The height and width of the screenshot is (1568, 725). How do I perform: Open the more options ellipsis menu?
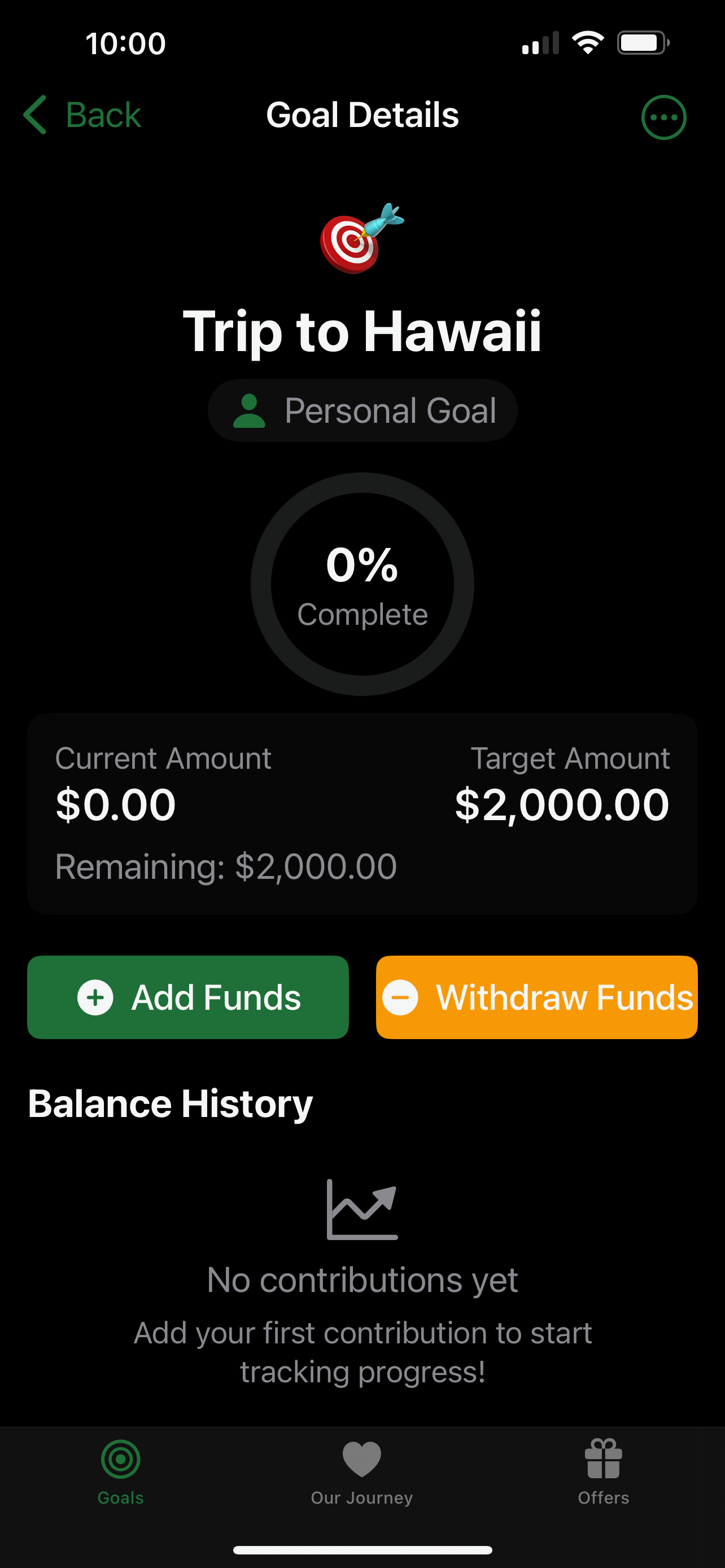point(663,117)
